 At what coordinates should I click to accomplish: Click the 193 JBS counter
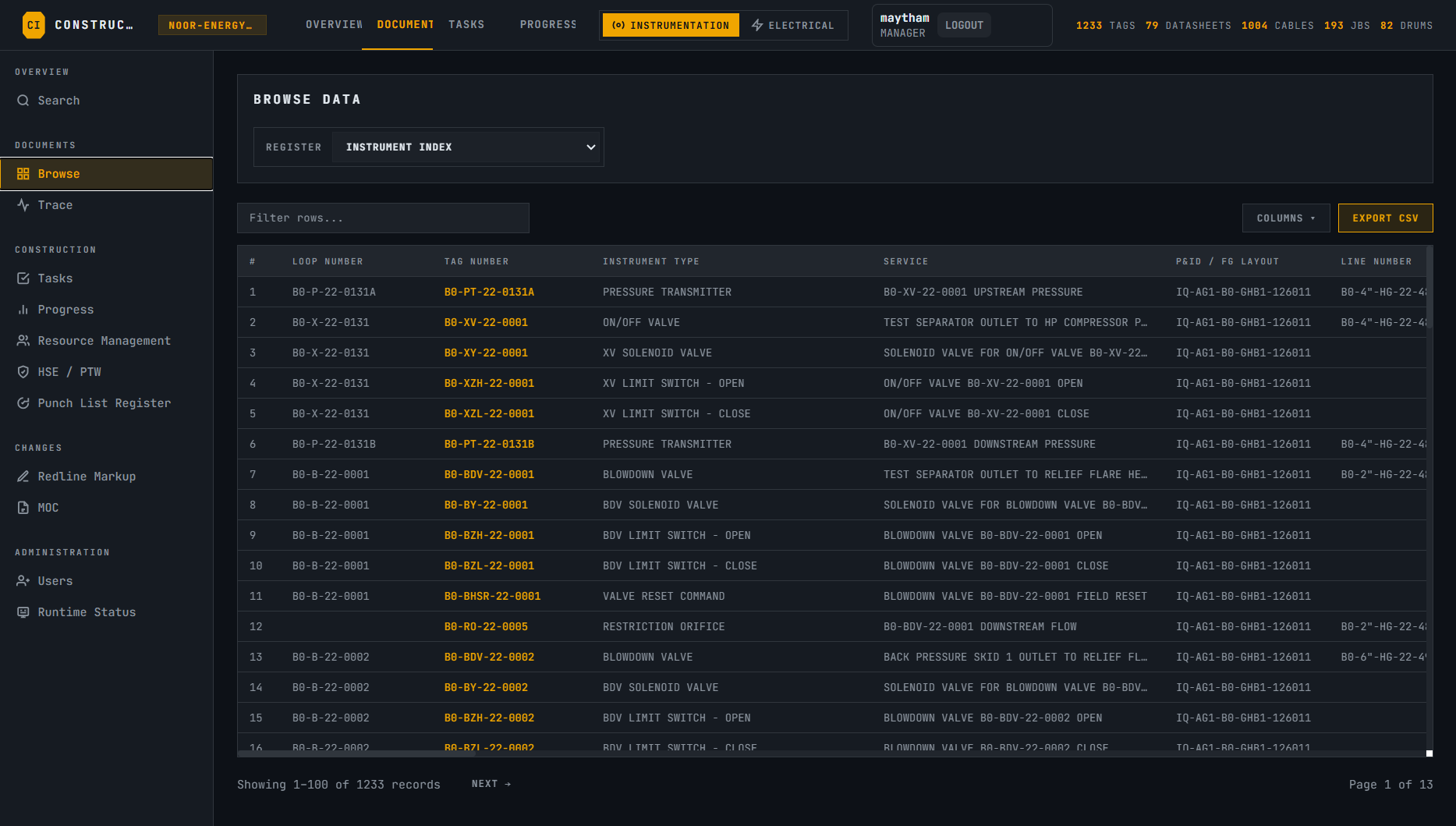1347,26
